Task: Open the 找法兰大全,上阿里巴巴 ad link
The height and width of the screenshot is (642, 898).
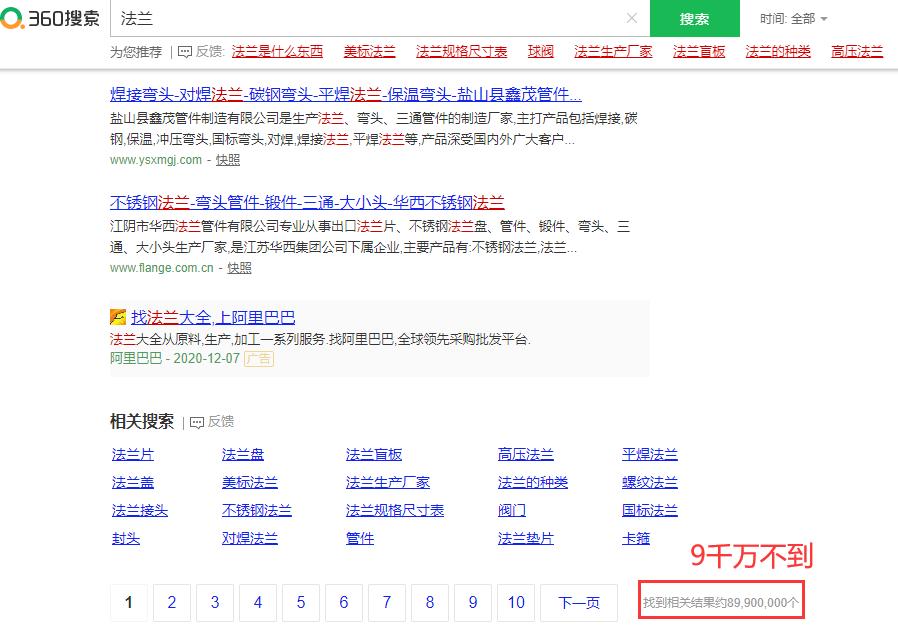Action: (x=210, y=317)
